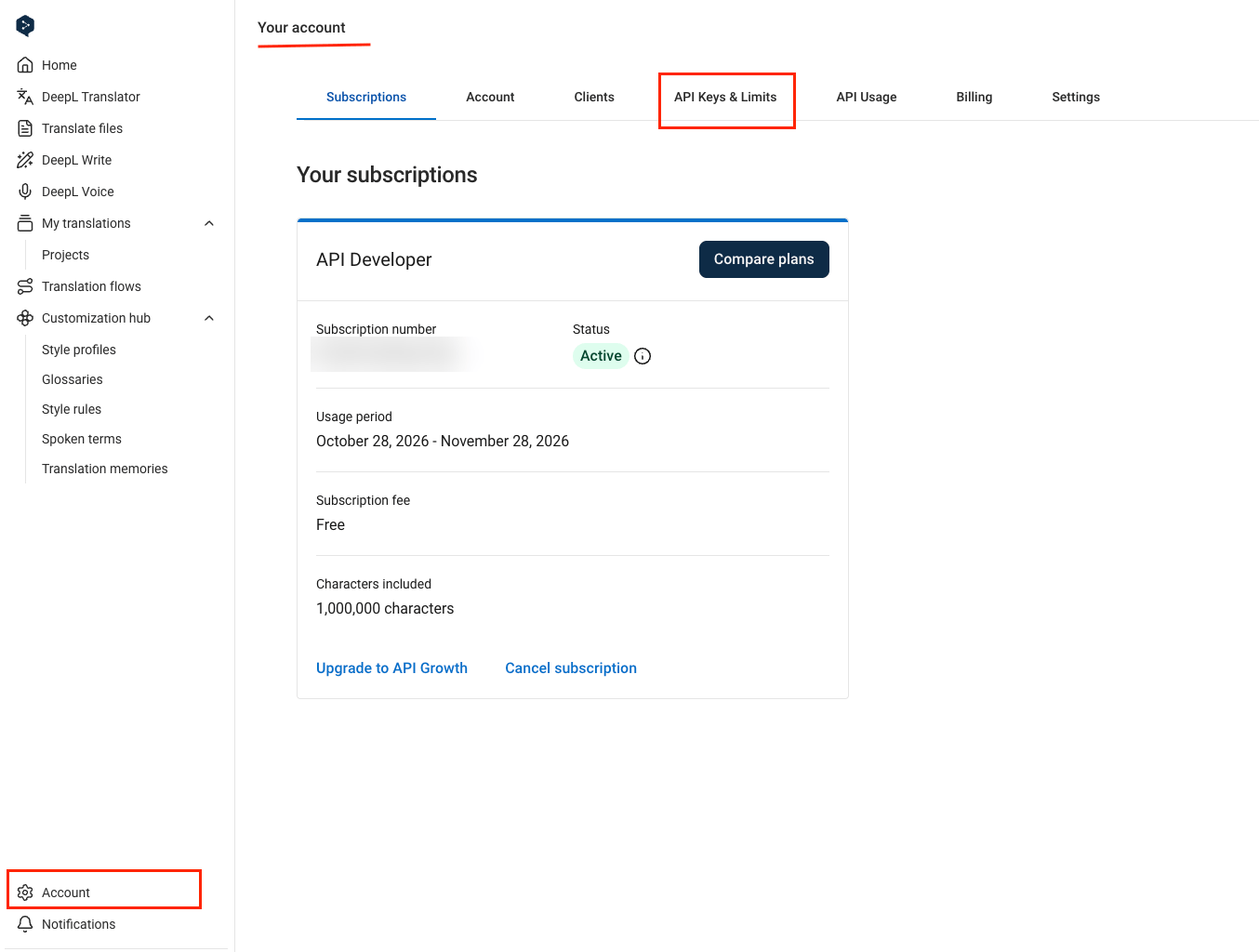The width and height of the screenshot is (1259, 952).
Task: Click the 1,000,000 characters value
Action: coord(385,608)
